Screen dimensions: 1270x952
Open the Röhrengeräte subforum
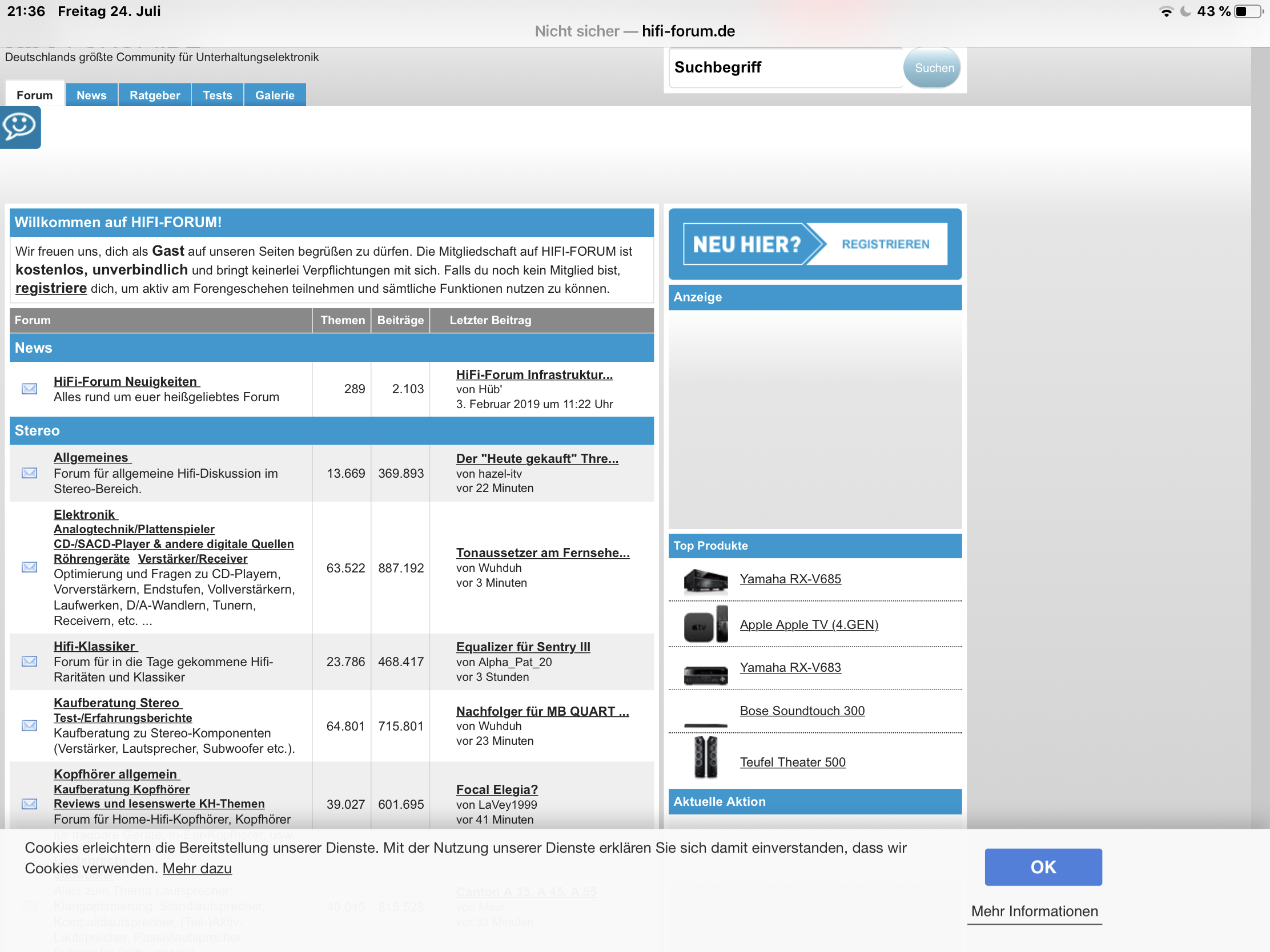point(92,559)
